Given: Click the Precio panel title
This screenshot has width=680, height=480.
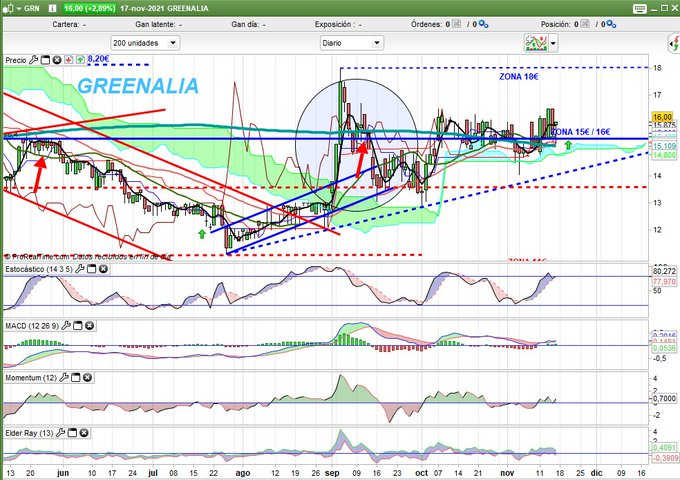Looking at the screenshot, I should point(16,60).
